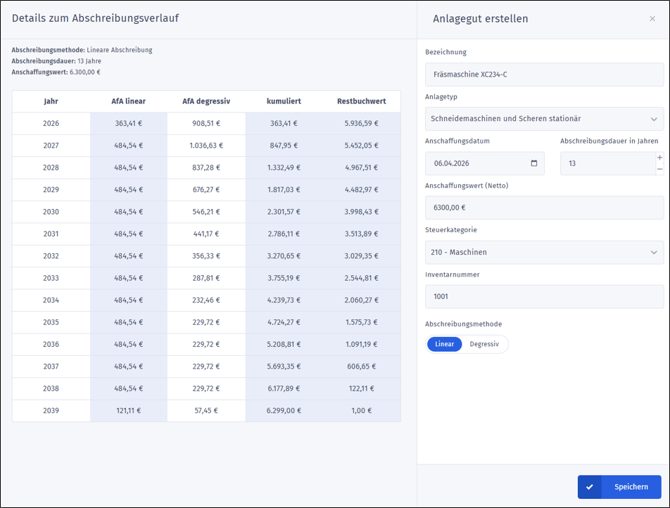The image size is (670, 508).
Task: Click the Speichern button
Action: [x=630, y=487]
